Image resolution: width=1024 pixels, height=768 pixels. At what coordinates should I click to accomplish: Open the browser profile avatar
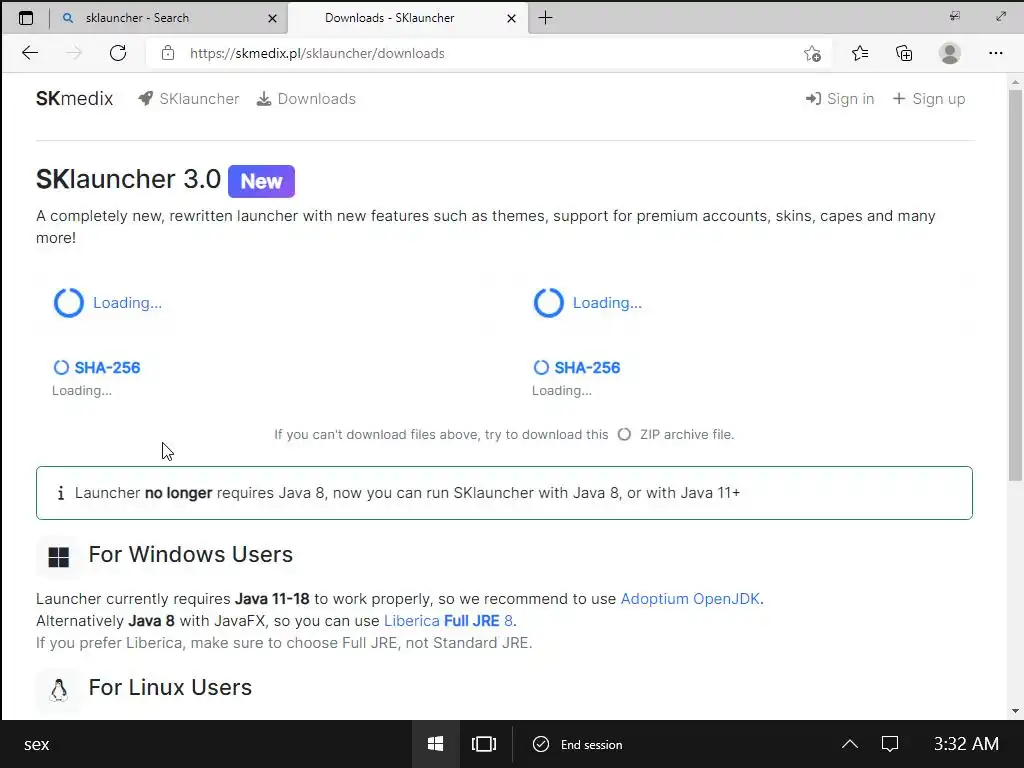950,53
